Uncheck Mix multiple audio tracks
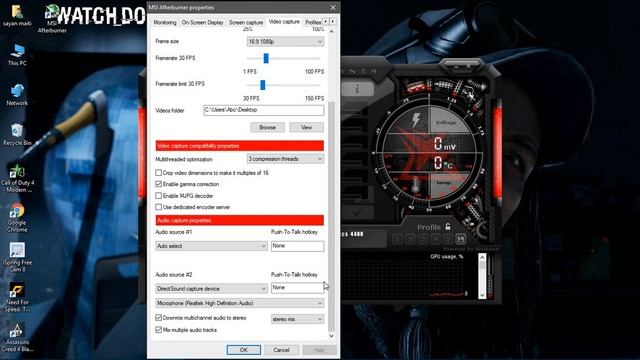 tap(158, 329)
